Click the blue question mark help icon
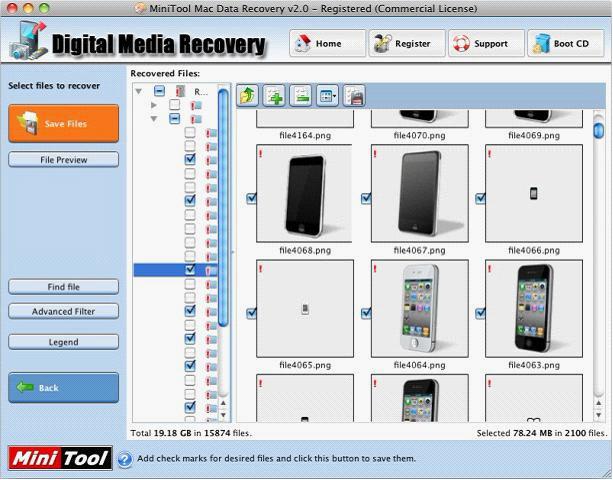Image resolution: width=613 pixels, height=480 pixels. 125,459
